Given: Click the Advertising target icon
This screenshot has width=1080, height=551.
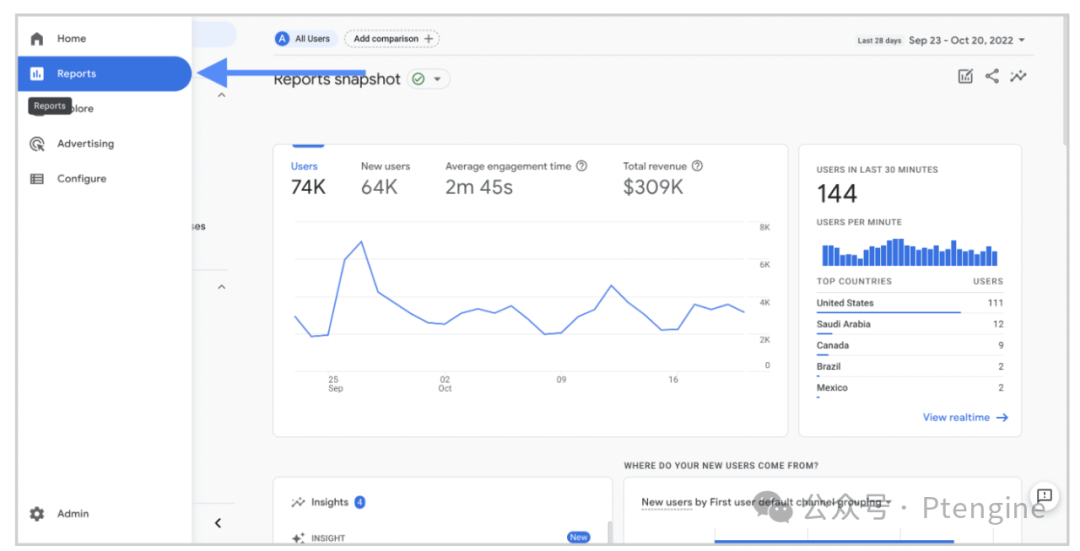Looking at the screenshot, I should coord(37,144).
